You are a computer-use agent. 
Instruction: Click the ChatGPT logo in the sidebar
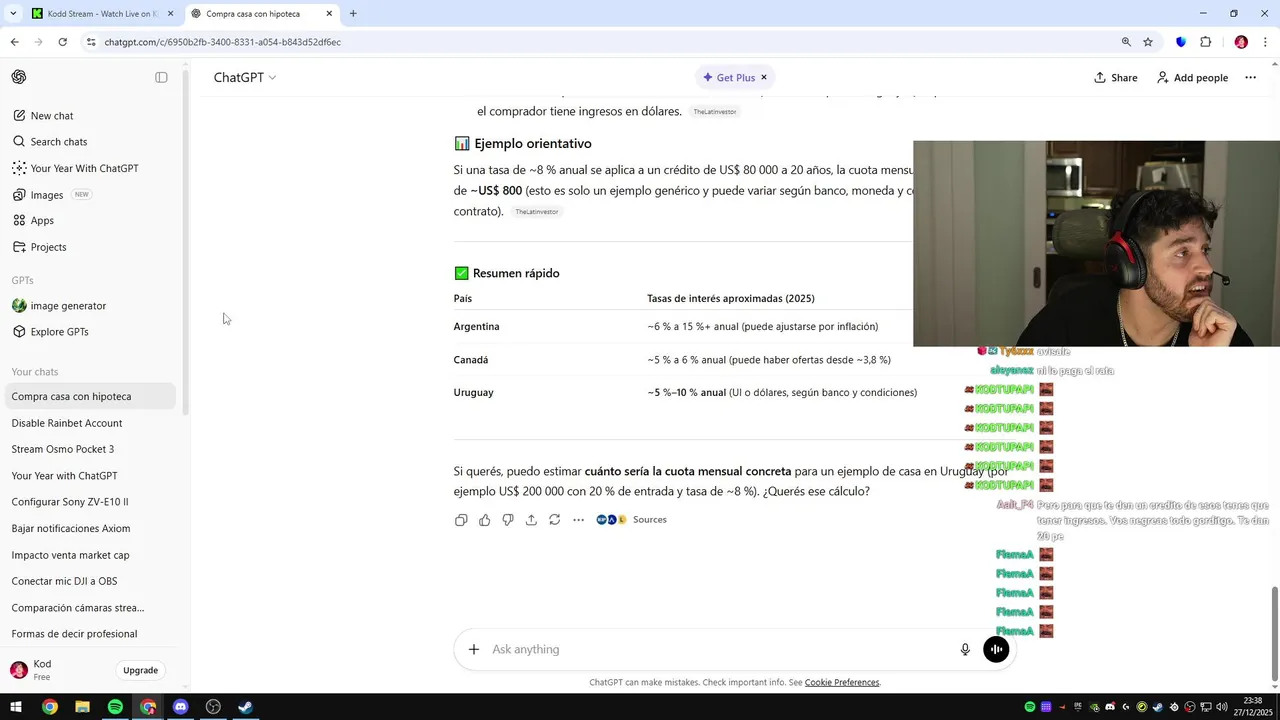[x=19, y=77]
